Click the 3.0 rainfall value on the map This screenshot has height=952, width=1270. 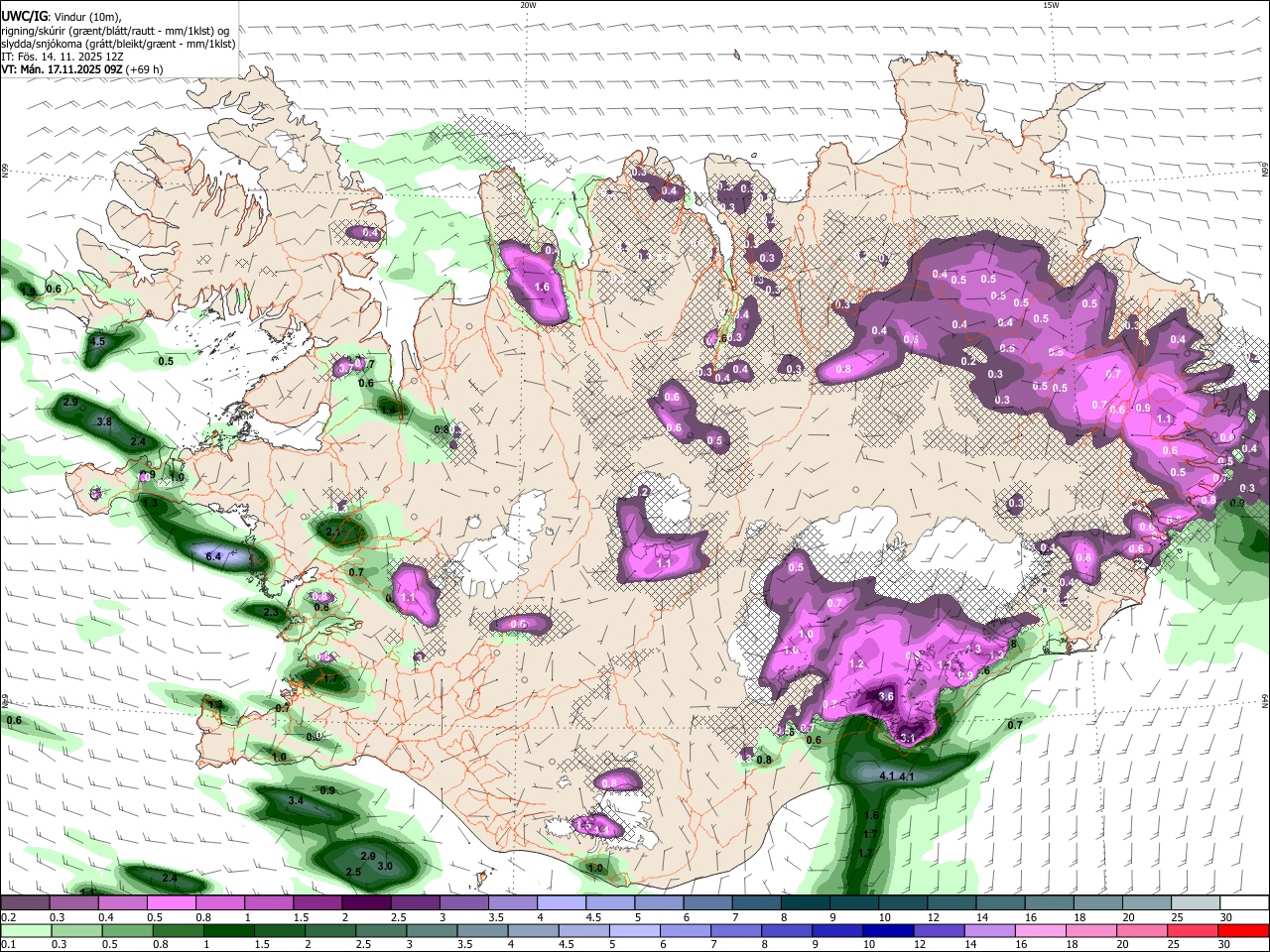point(385,867)
